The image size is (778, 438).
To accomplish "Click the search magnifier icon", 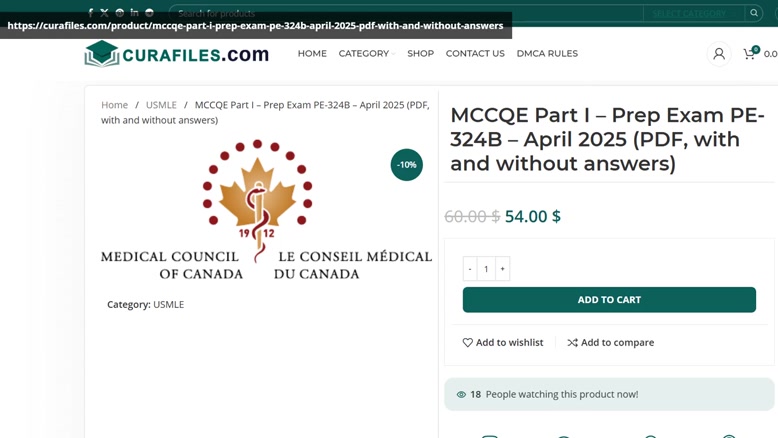I will pos(754,13).
